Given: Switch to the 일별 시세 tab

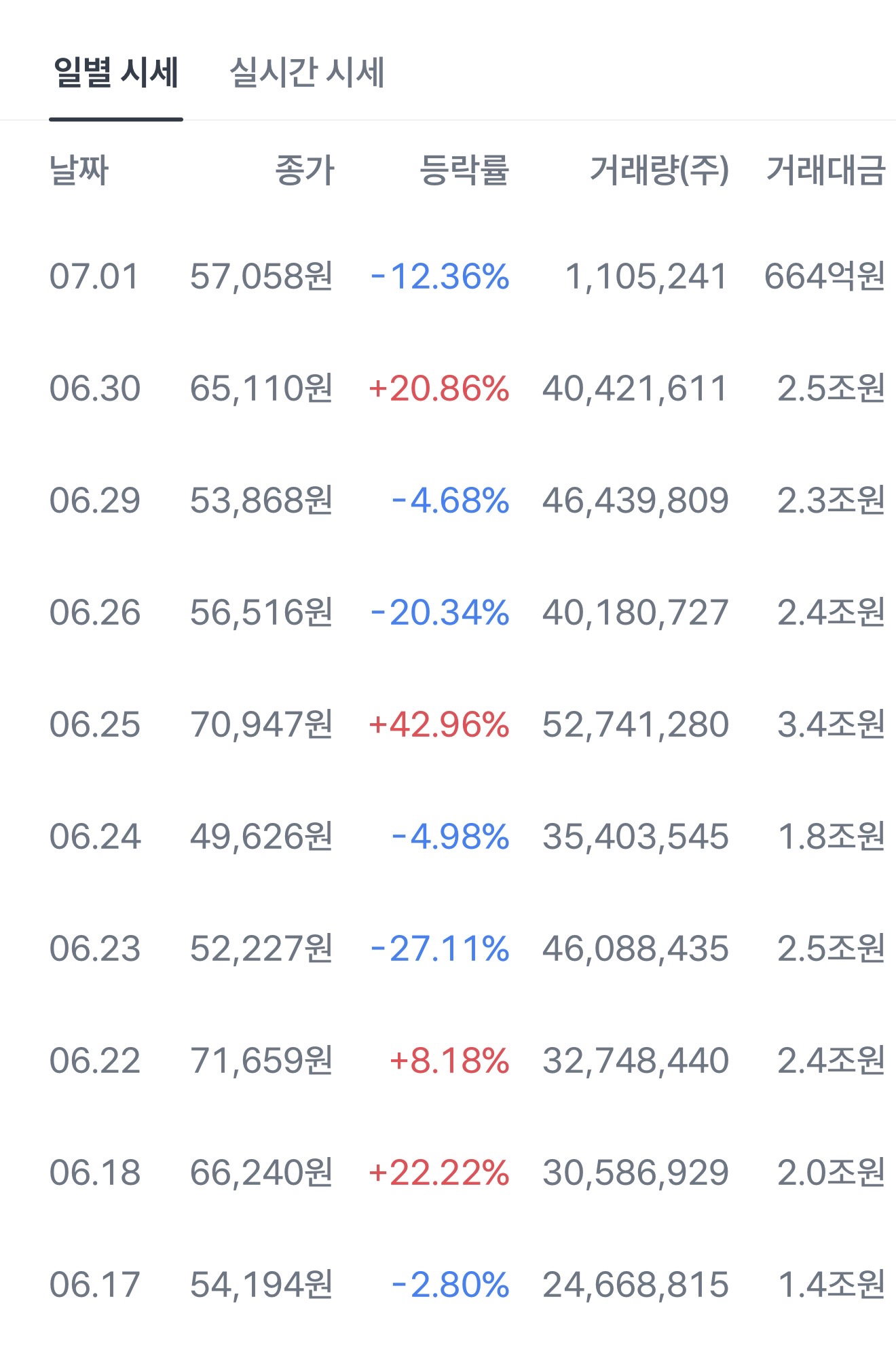Looking at the screenshot, I should pos(116,73).
